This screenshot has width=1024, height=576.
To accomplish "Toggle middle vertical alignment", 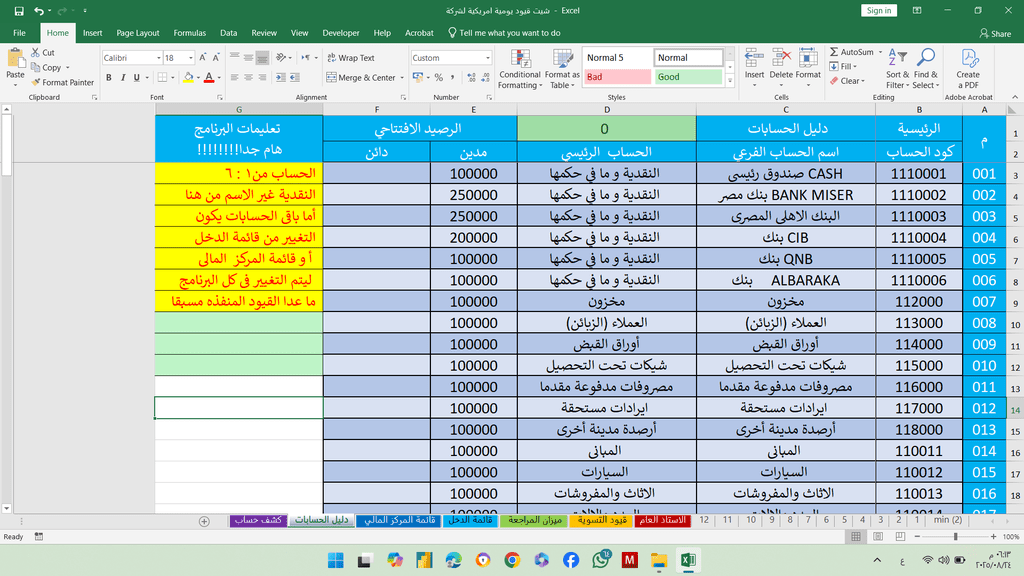I will (248, 57).
